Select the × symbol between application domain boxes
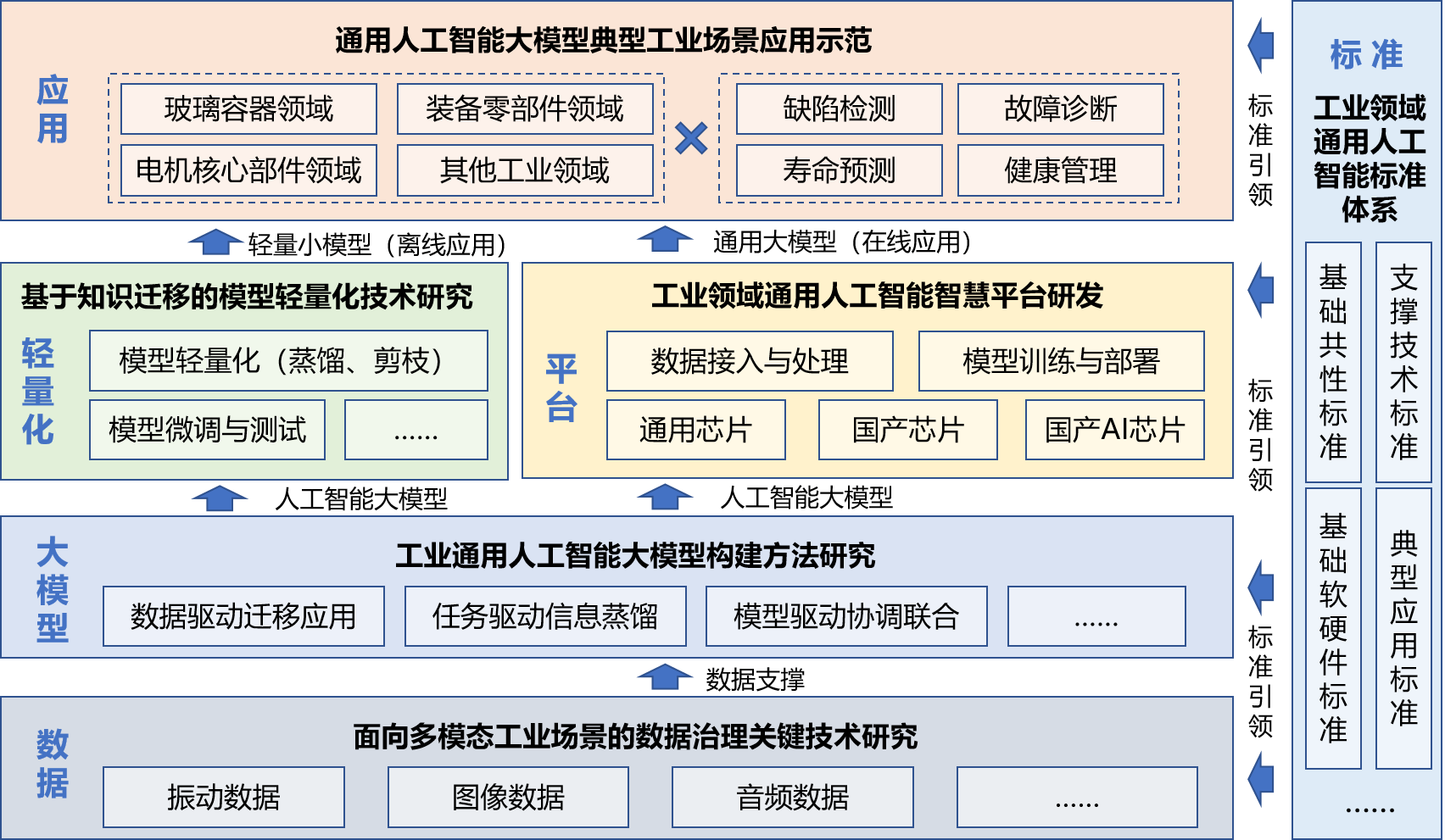The width and height of the screenshot is (1445, 840). (x=689, y=140)
